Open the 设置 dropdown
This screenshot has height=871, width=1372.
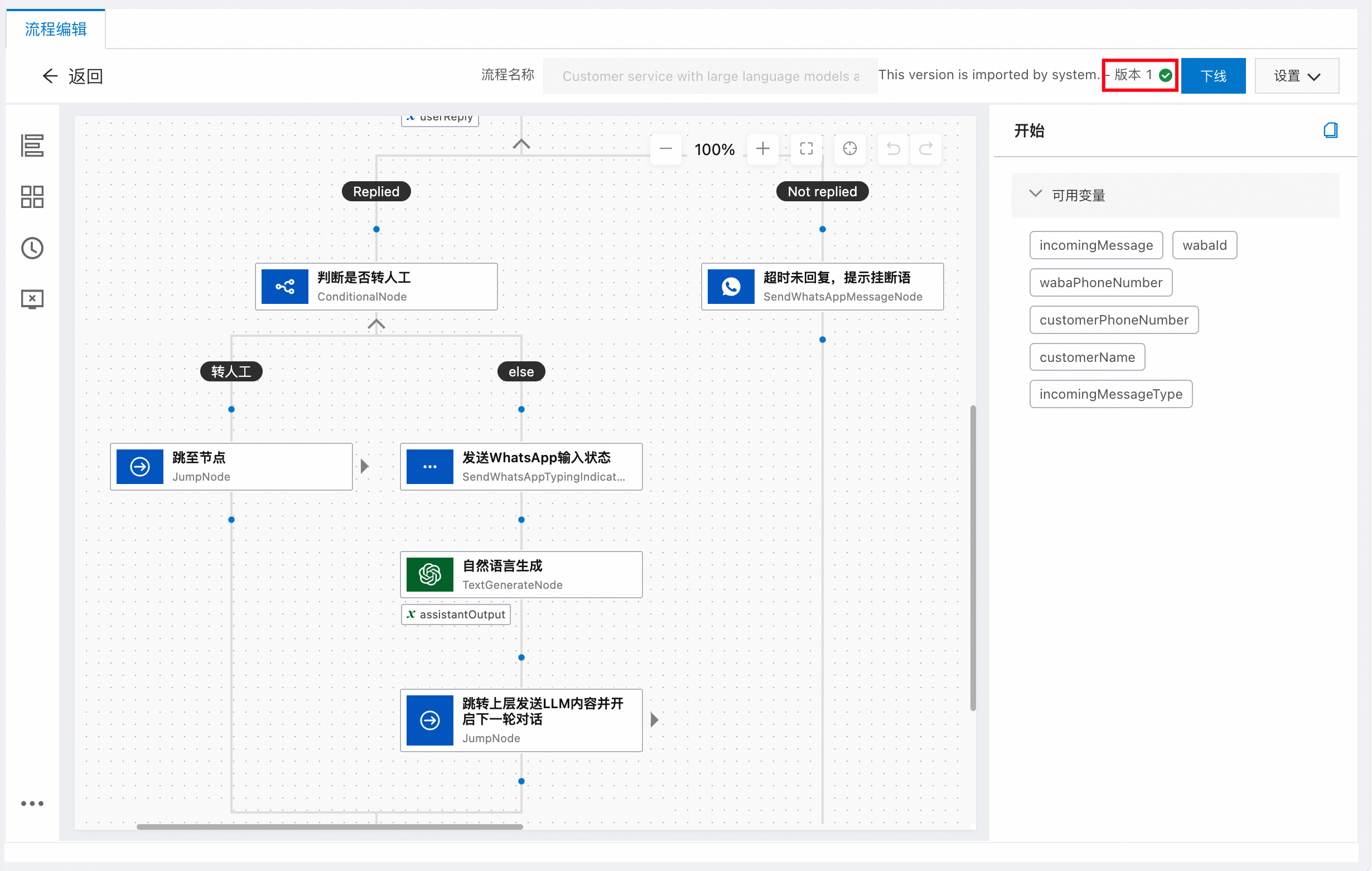[x=1296, y=76]
